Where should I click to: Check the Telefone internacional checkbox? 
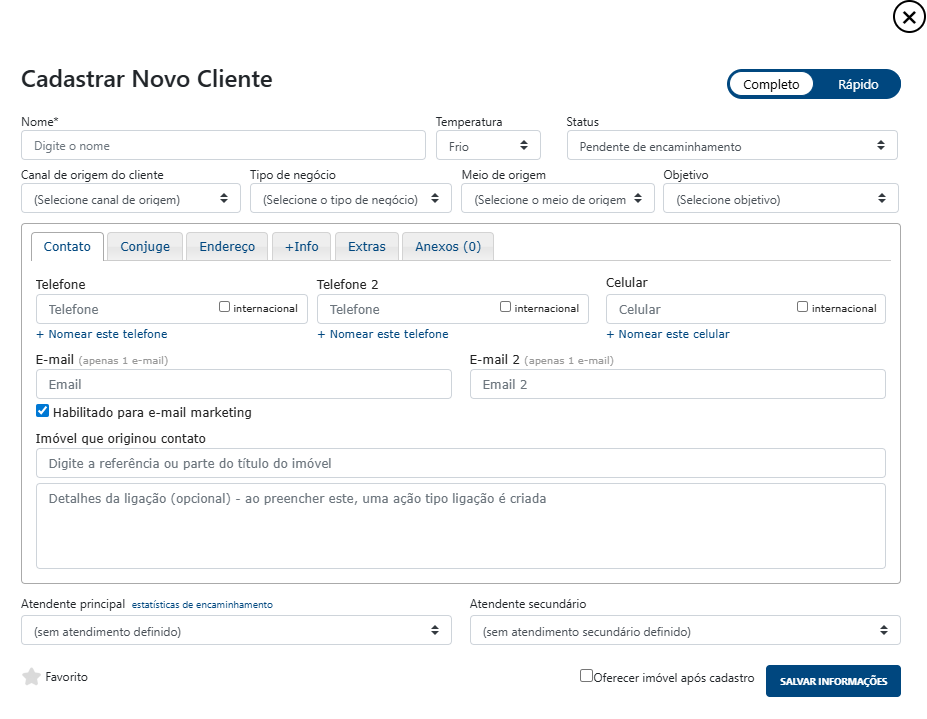click(x=225, y=307)
